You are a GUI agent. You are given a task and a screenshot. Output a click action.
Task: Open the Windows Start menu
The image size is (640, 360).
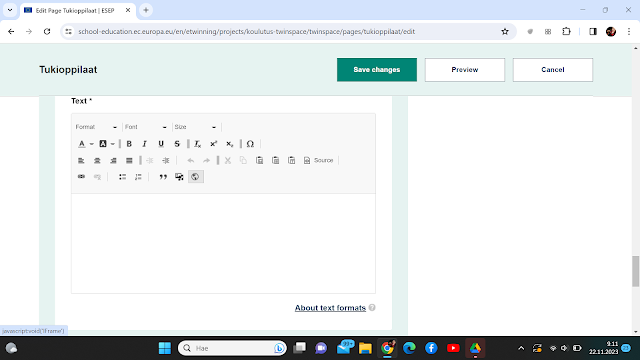click(x=165, y=348)
